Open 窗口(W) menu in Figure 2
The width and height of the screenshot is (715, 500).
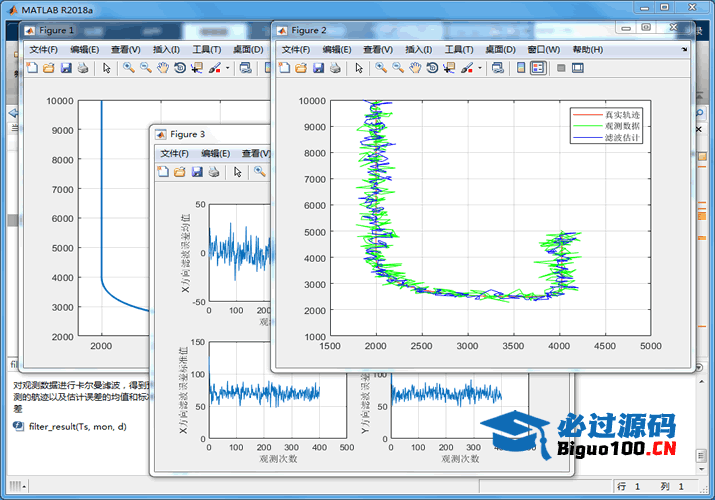coord(544,49)
